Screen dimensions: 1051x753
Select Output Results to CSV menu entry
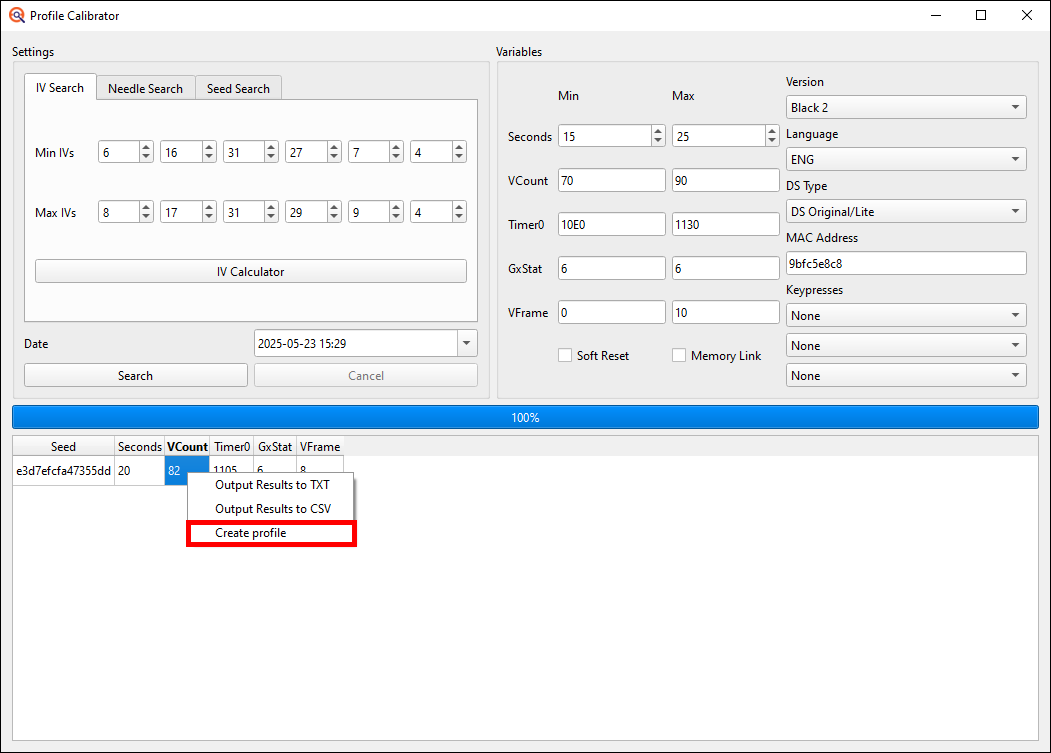coord(271,509)
